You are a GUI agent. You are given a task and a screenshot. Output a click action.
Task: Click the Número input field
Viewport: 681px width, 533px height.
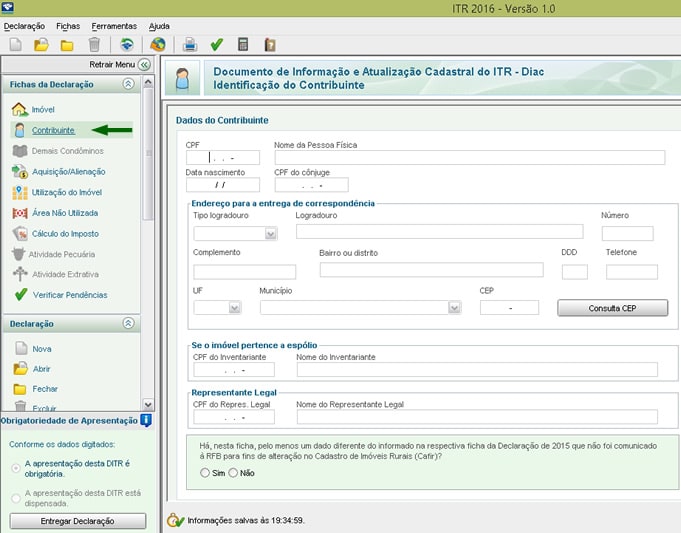point(628,233)
